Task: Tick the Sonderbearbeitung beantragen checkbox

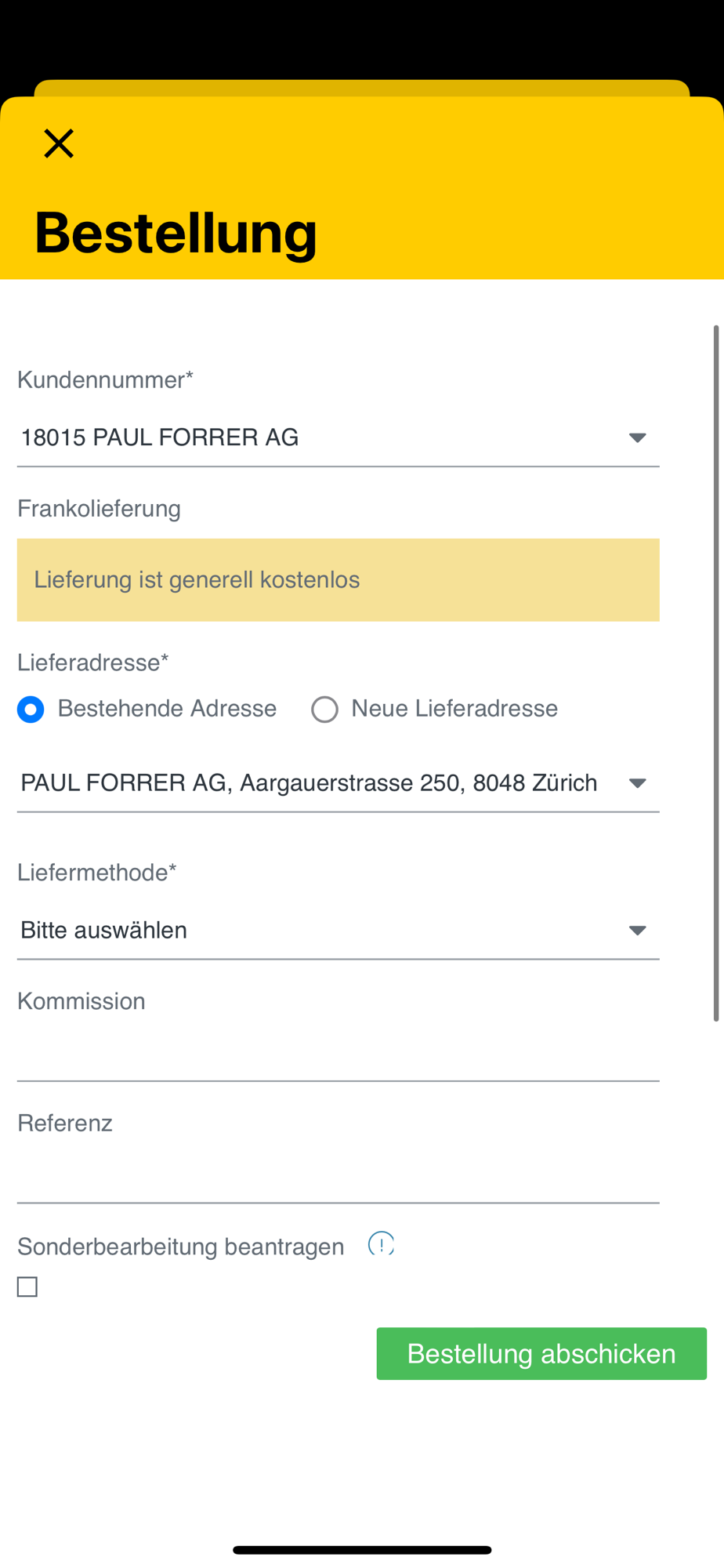Action: (27, 1287)
